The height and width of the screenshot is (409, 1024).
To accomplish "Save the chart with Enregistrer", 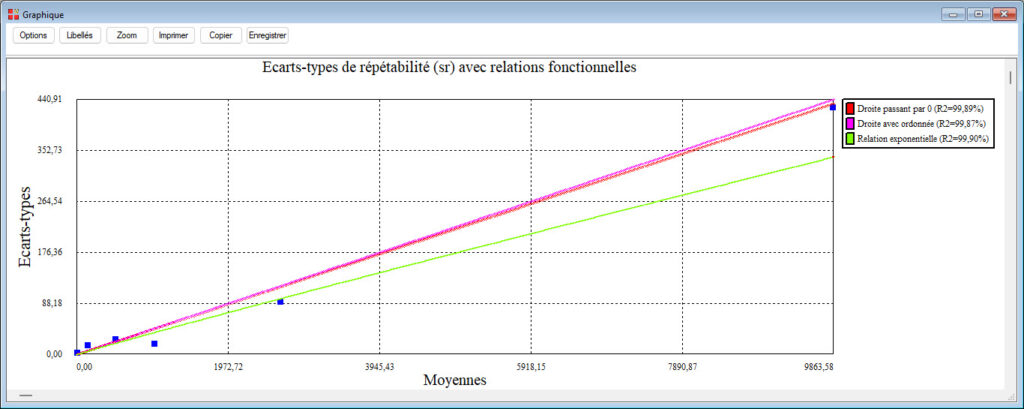I will coord(268,35).
